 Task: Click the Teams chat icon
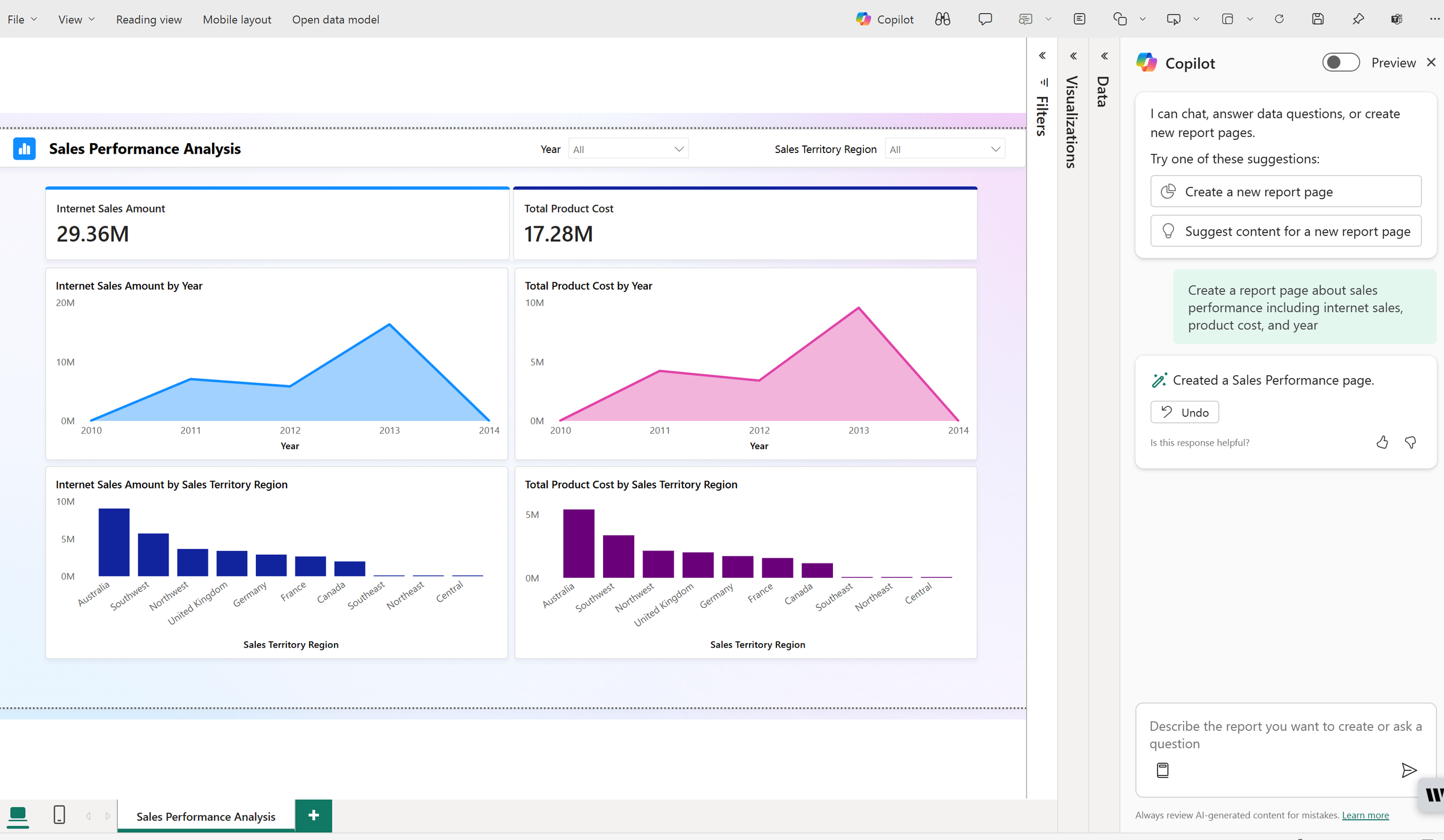1397,19
